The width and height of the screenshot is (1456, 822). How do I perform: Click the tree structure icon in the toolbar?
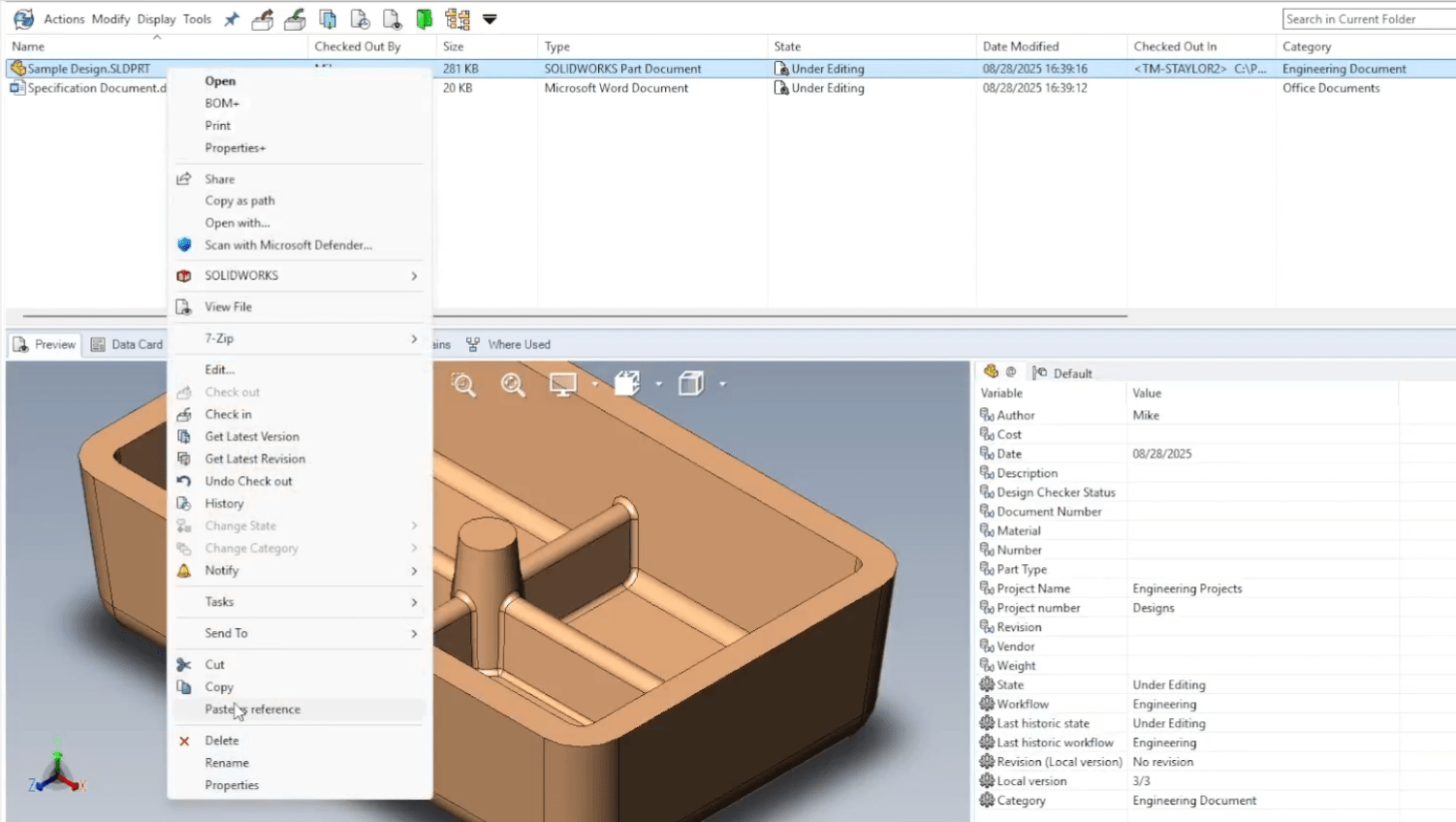(458, 18)
